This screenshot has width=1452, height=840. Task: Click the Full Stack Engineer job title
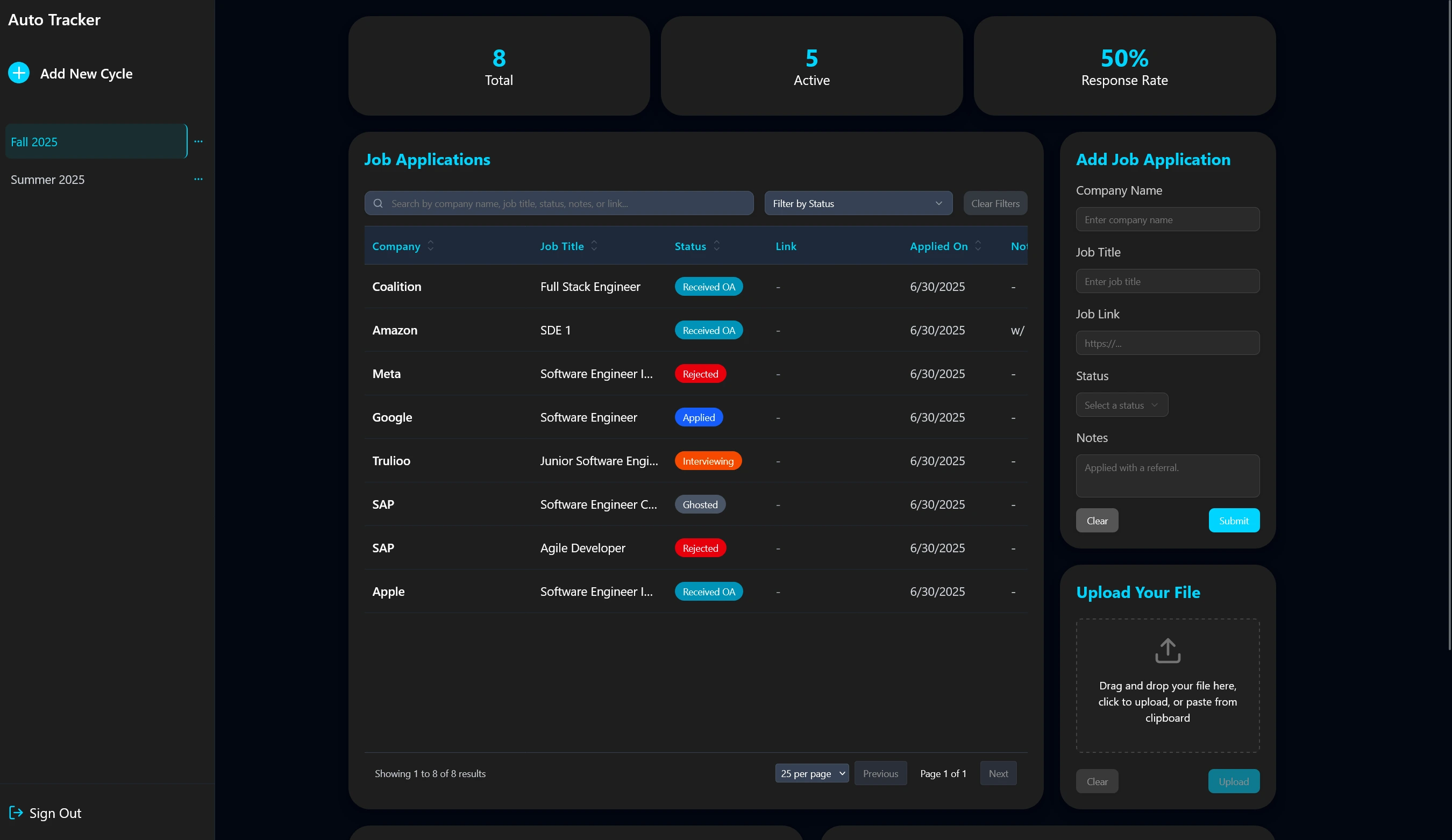590,286
